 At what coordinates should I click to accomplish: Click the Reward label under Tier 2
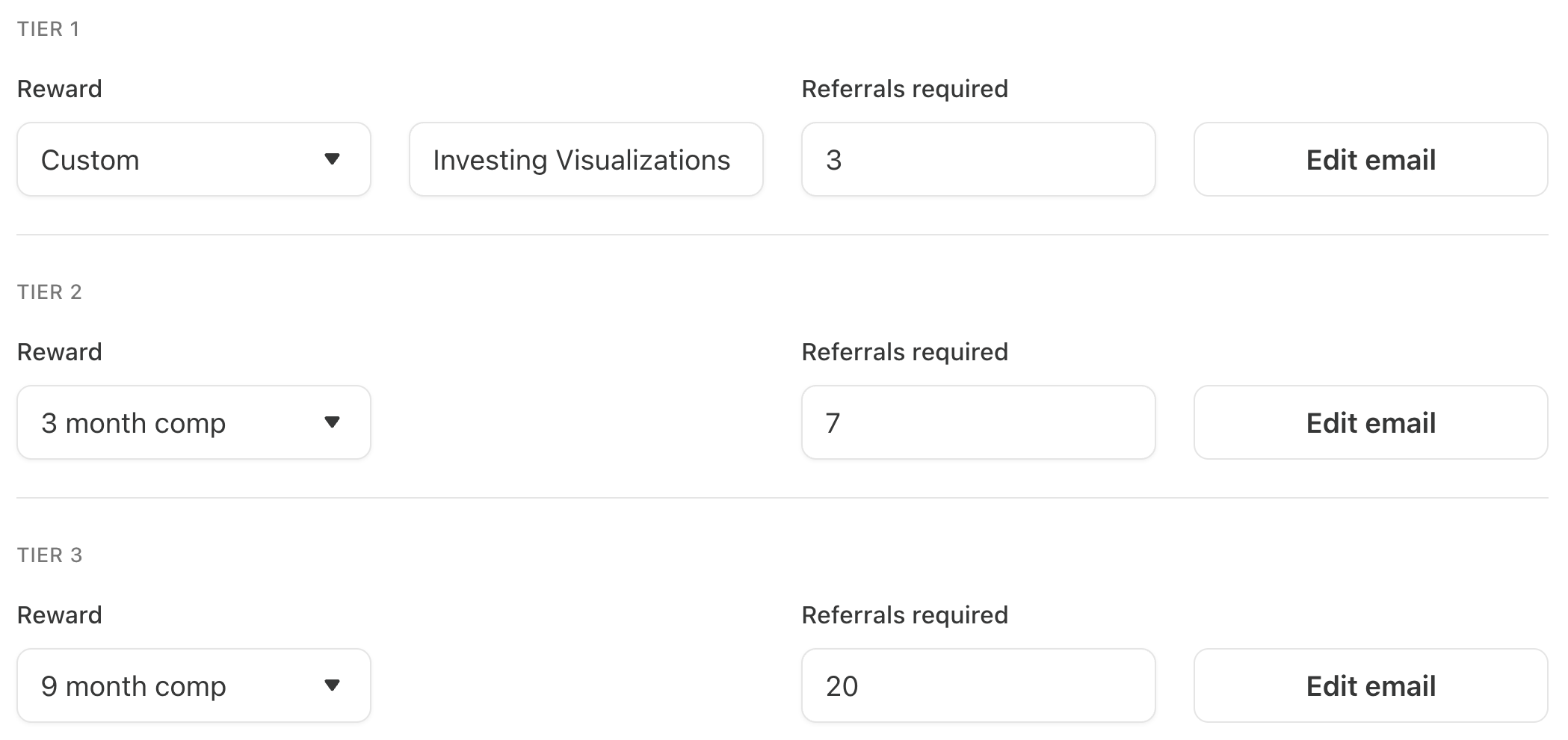click(60, 352)
